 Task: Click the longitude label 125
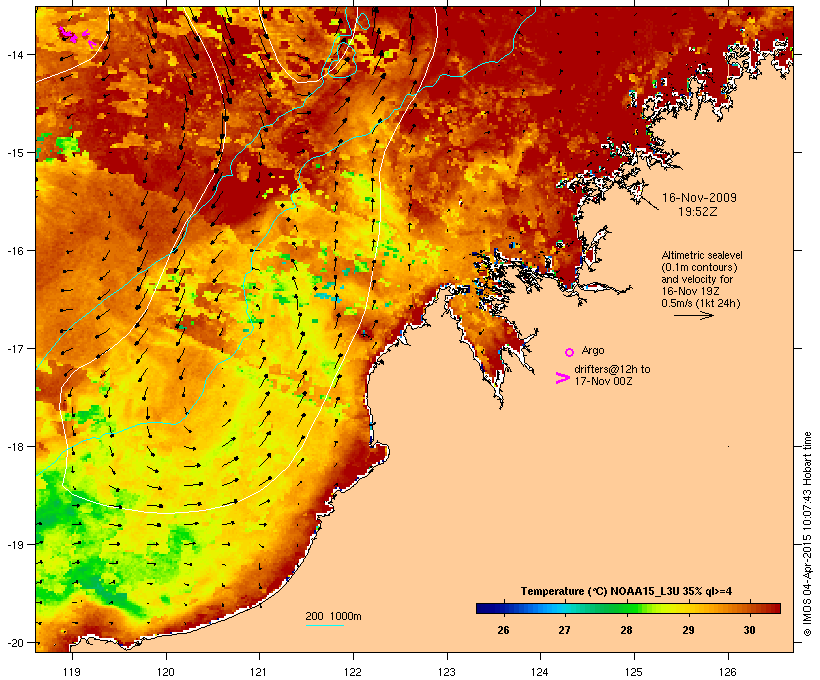click(634, 672)
